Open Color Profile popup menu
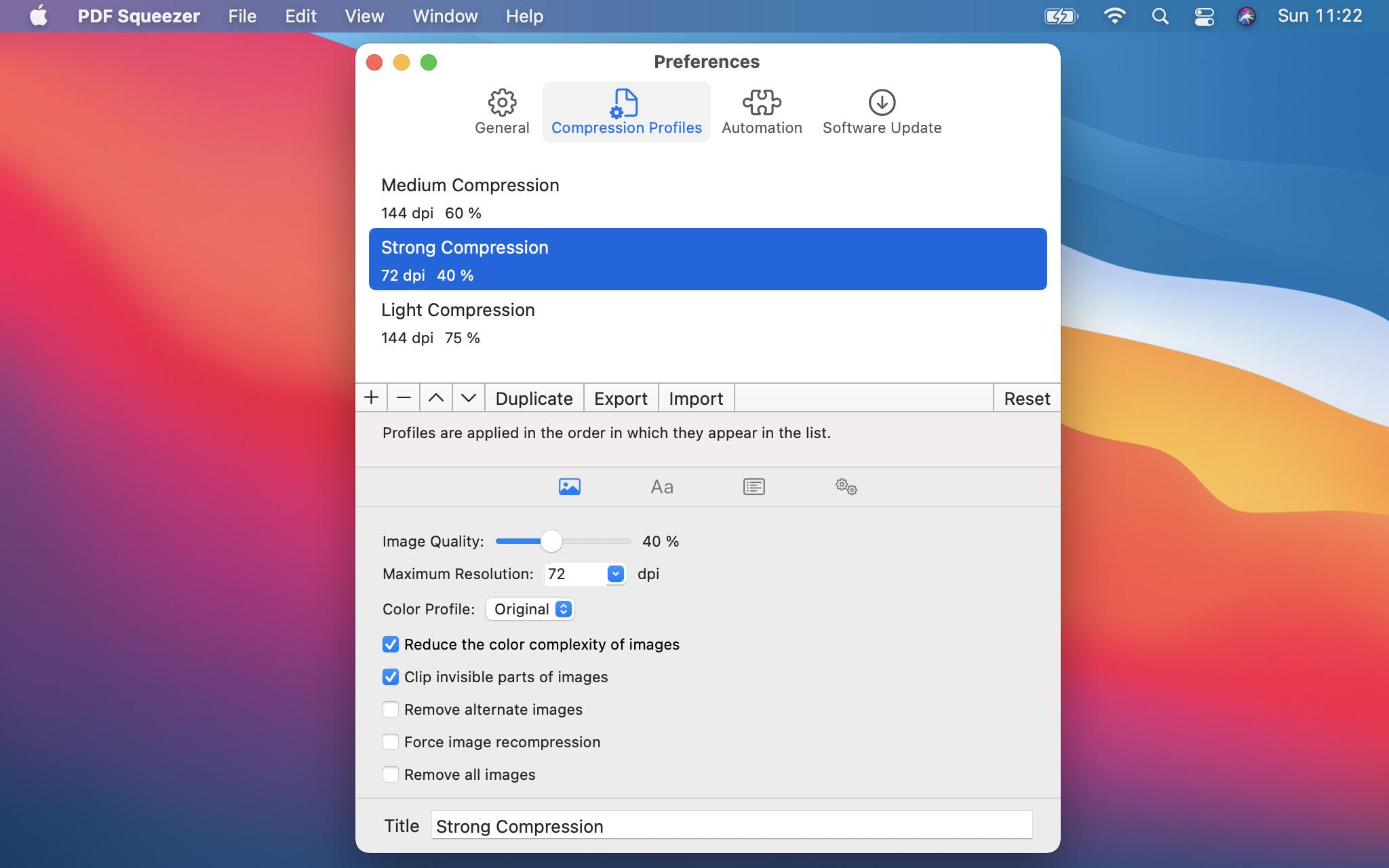Viewport: 1389px width, 868px height. pos(530,609)
